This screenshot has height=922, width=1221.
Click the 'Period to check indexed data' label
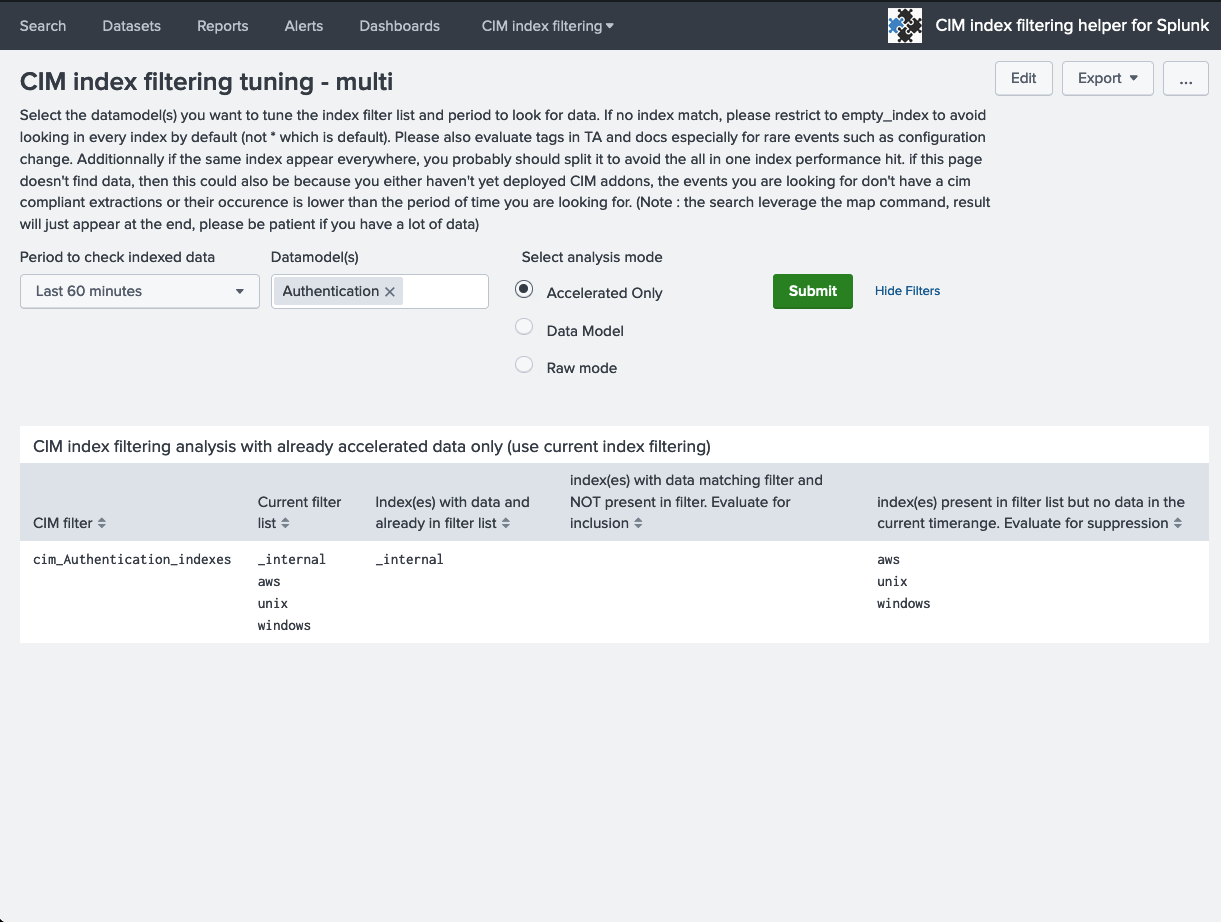118,257
